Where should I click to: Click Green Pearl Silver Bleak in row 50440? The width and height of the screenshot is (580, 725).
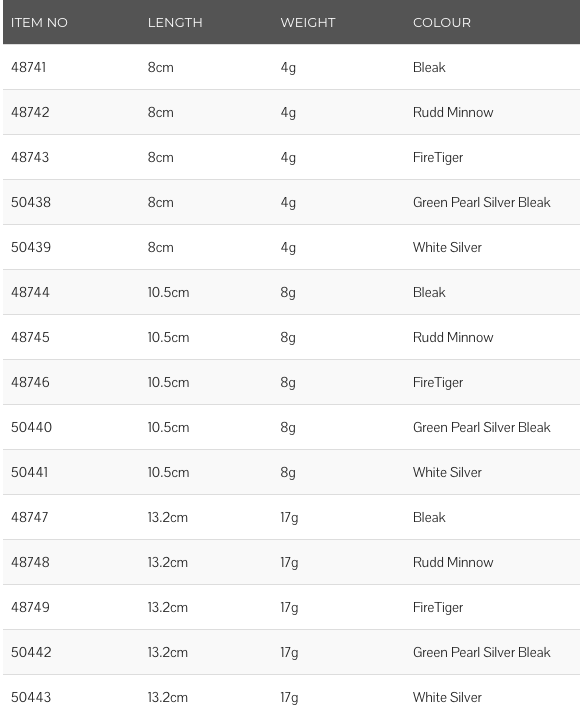pyautogui.click(x=481, y=427)
